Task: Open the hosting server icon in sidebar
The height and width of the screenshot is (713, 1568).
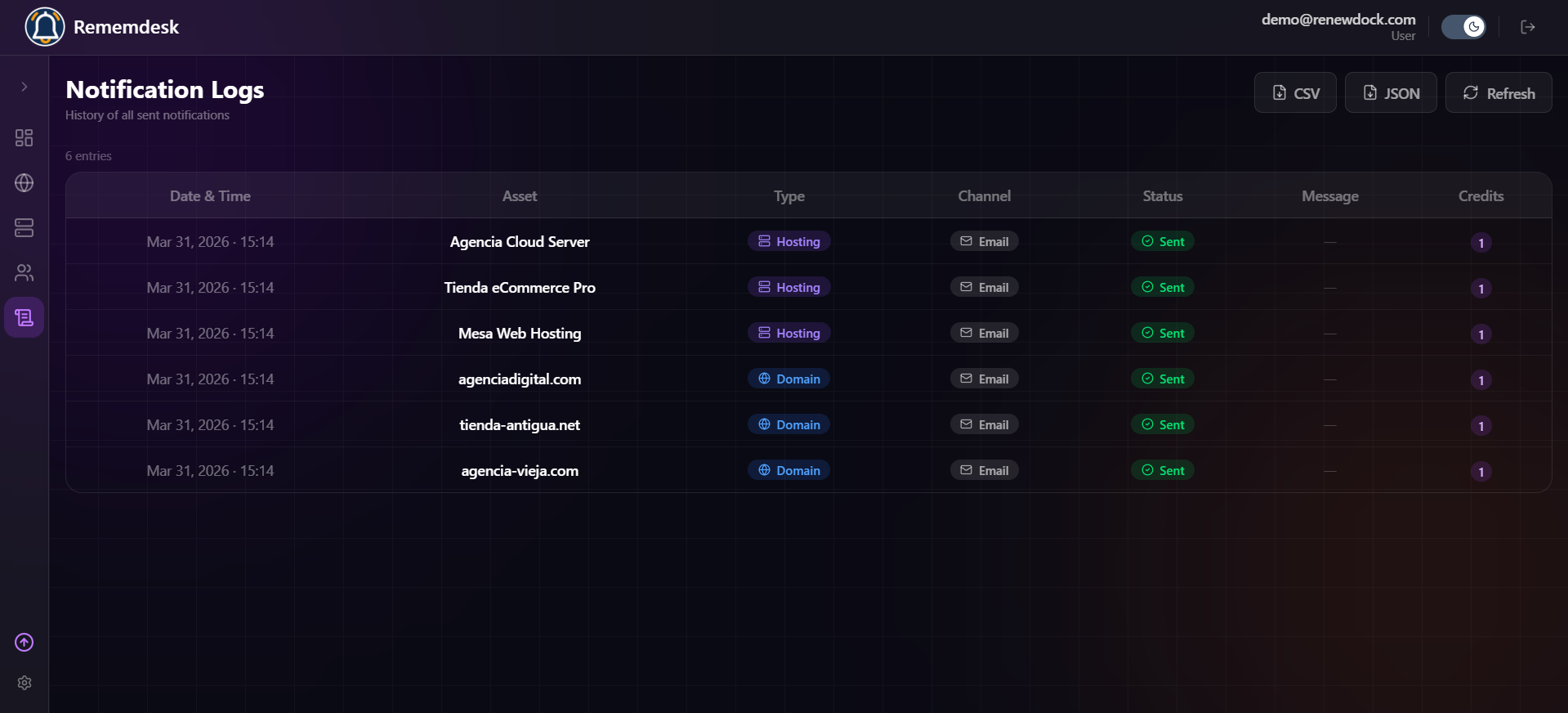Action: coord(25,227)
